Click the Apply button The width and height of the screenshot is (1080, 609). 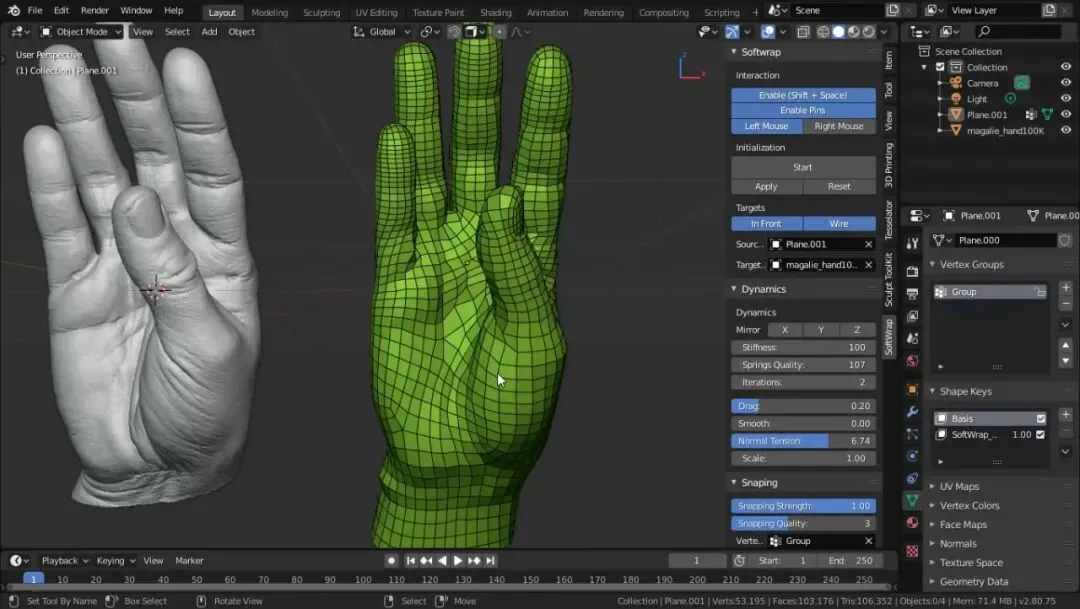pyautogui.click(x=767, y=187)
